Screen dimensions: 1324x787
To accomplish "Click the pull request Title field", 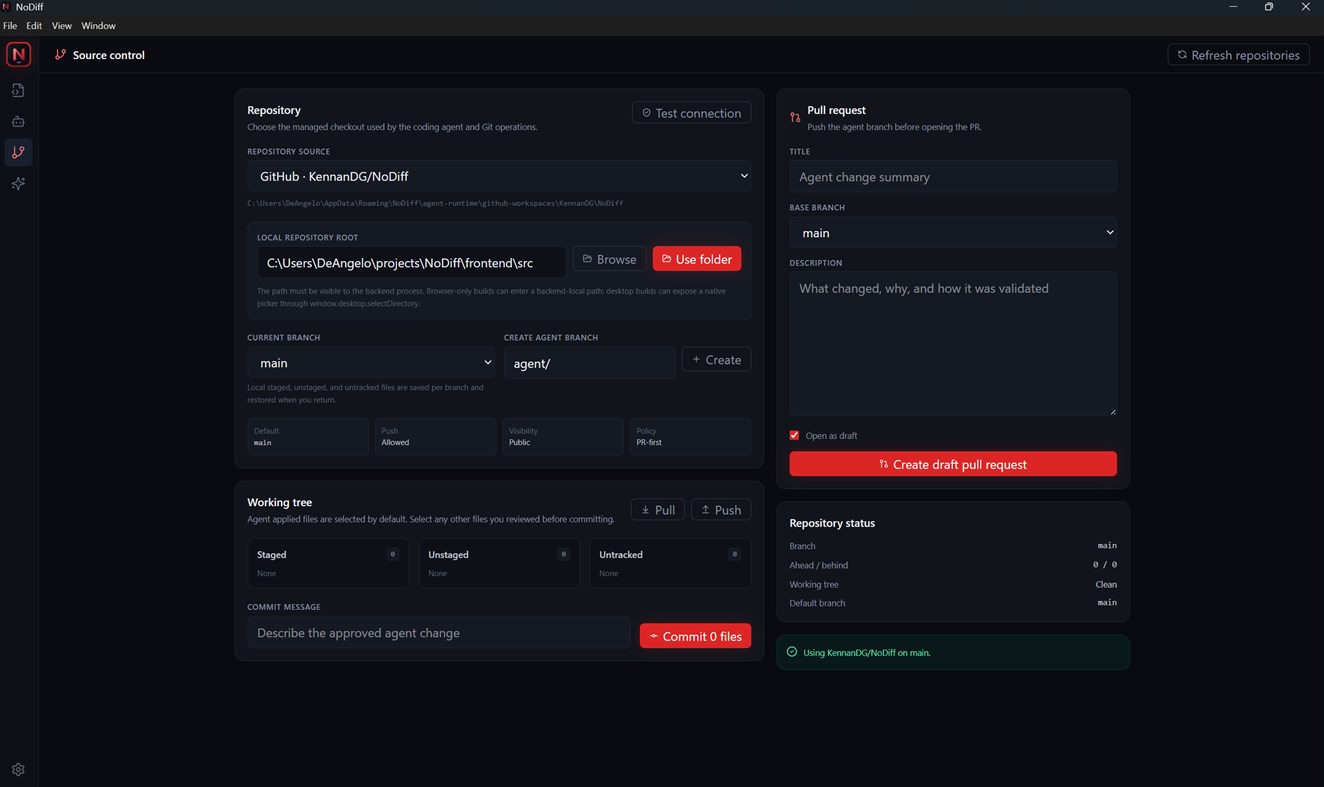I will coord(953,177).
